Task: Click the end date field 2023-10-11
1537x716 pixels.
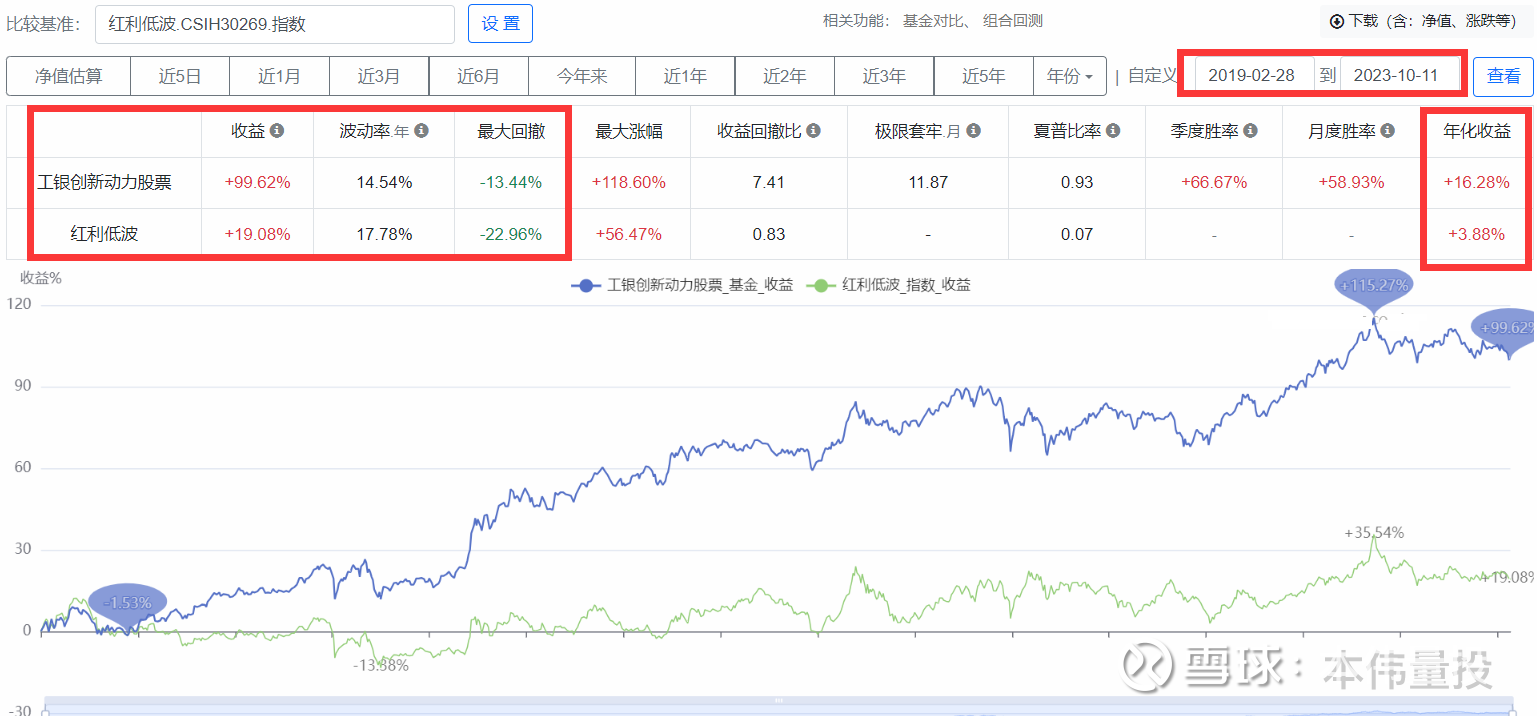Action: tap(1401, 75)
